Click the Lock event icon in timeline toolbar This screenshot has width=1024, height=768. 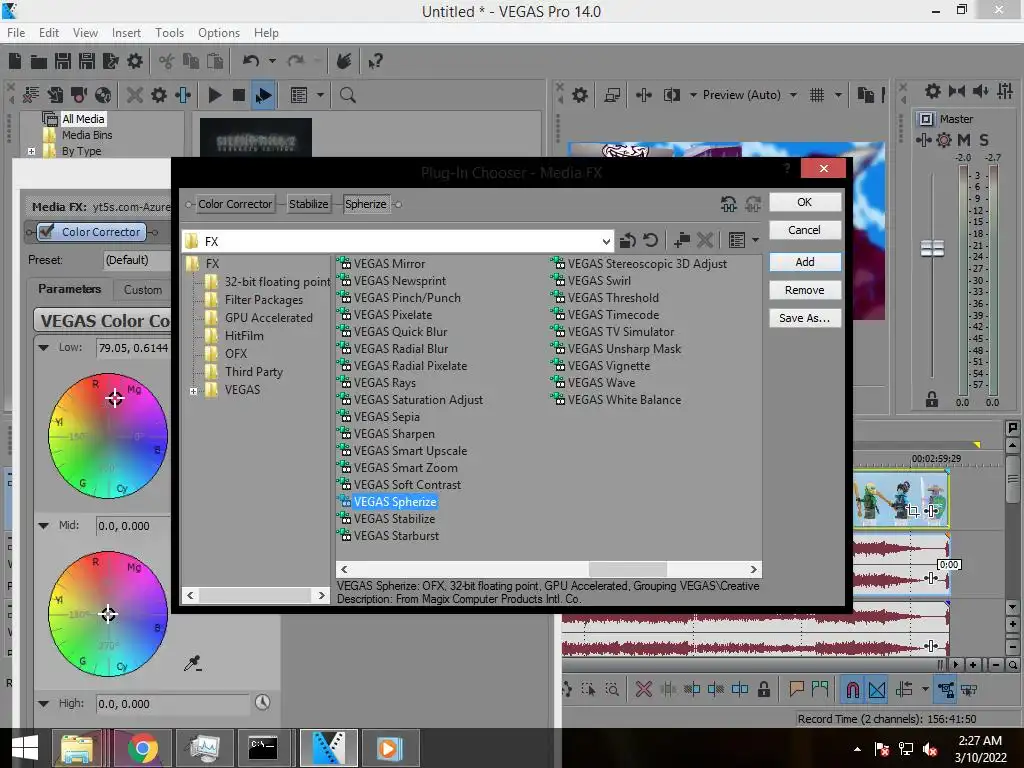point(763,690)
